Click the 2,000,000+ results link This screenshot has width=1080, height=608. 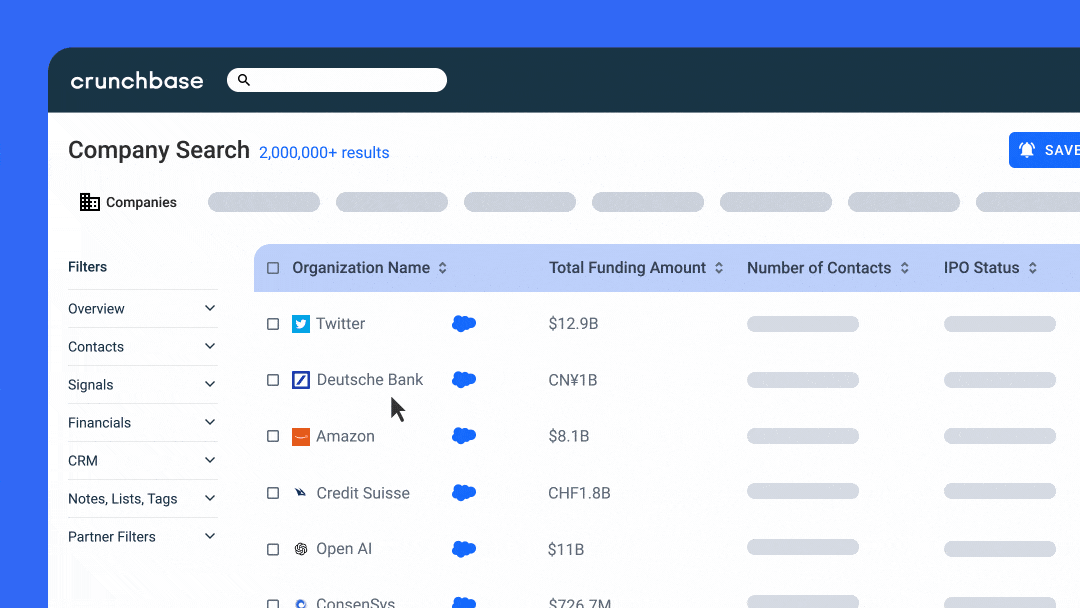pyautogui.click(x=324, y=152)
